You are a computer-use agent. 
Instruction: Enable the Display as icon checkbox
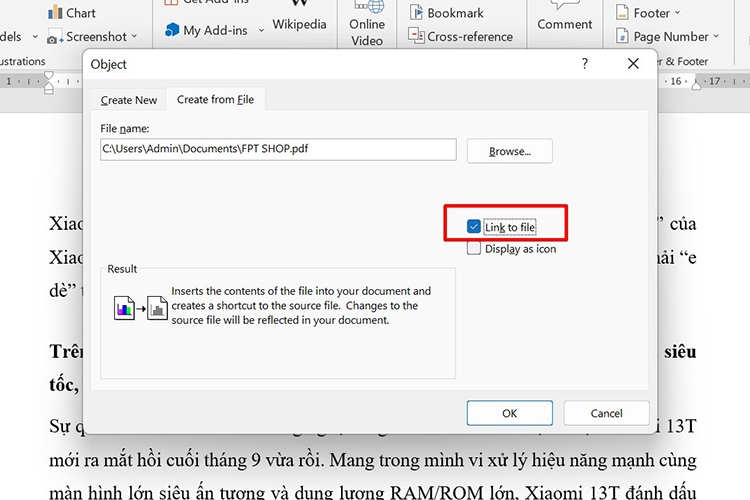[x=474, y=248]
